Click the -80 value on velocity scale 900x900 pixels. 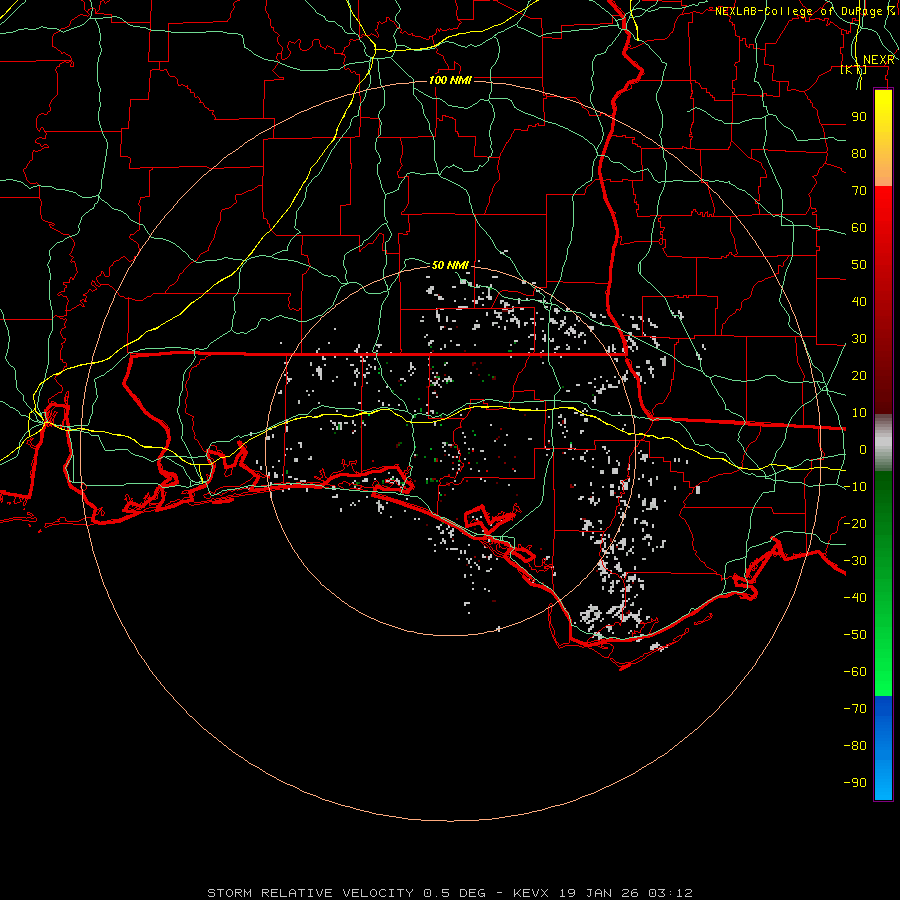pyautogui.click(x=855, y=746)
